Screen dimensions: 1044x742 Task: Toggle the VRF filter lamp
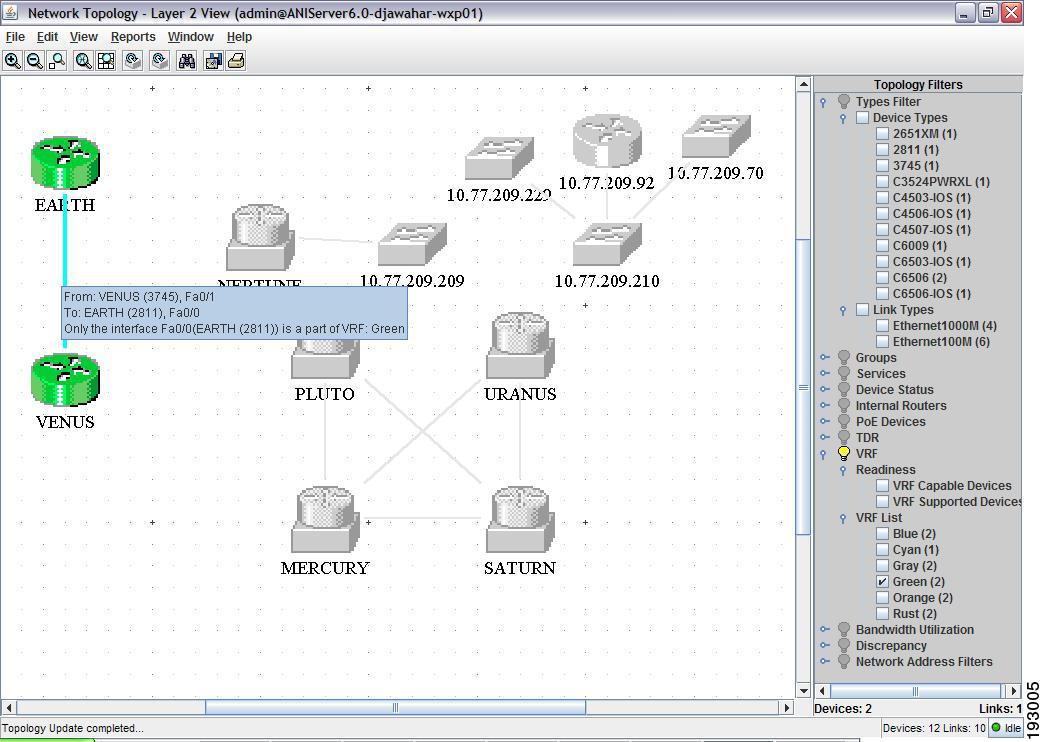click(x=844, y=453)
